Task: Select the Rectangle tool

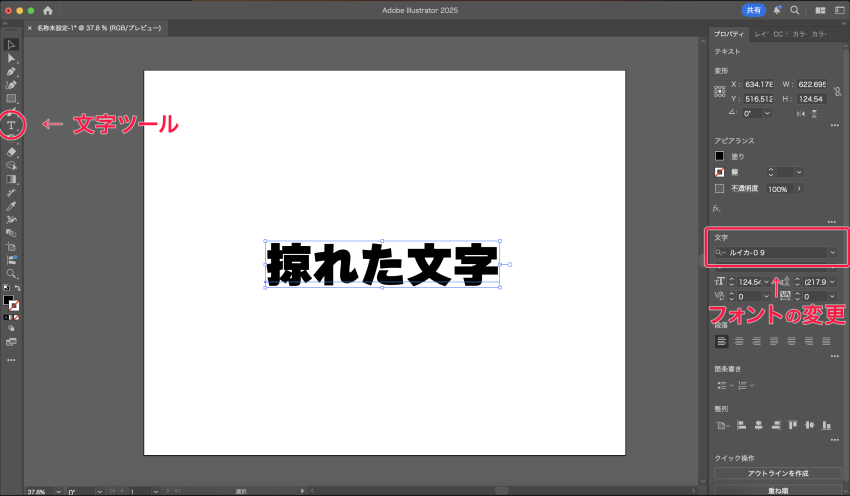Action: coord(11,99)
